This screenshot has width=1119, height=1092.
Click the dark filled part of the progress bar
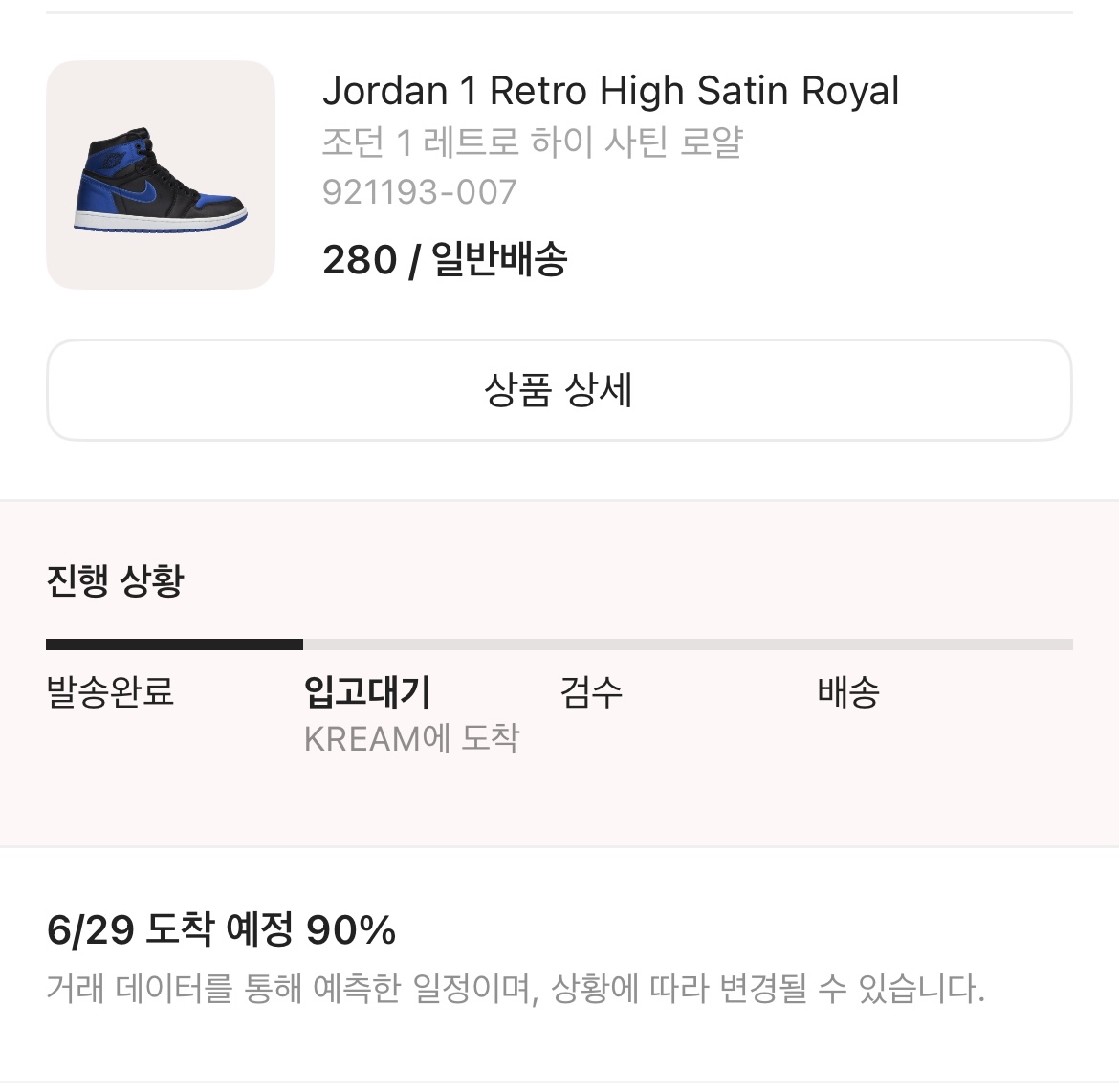(x=174, y=644)
